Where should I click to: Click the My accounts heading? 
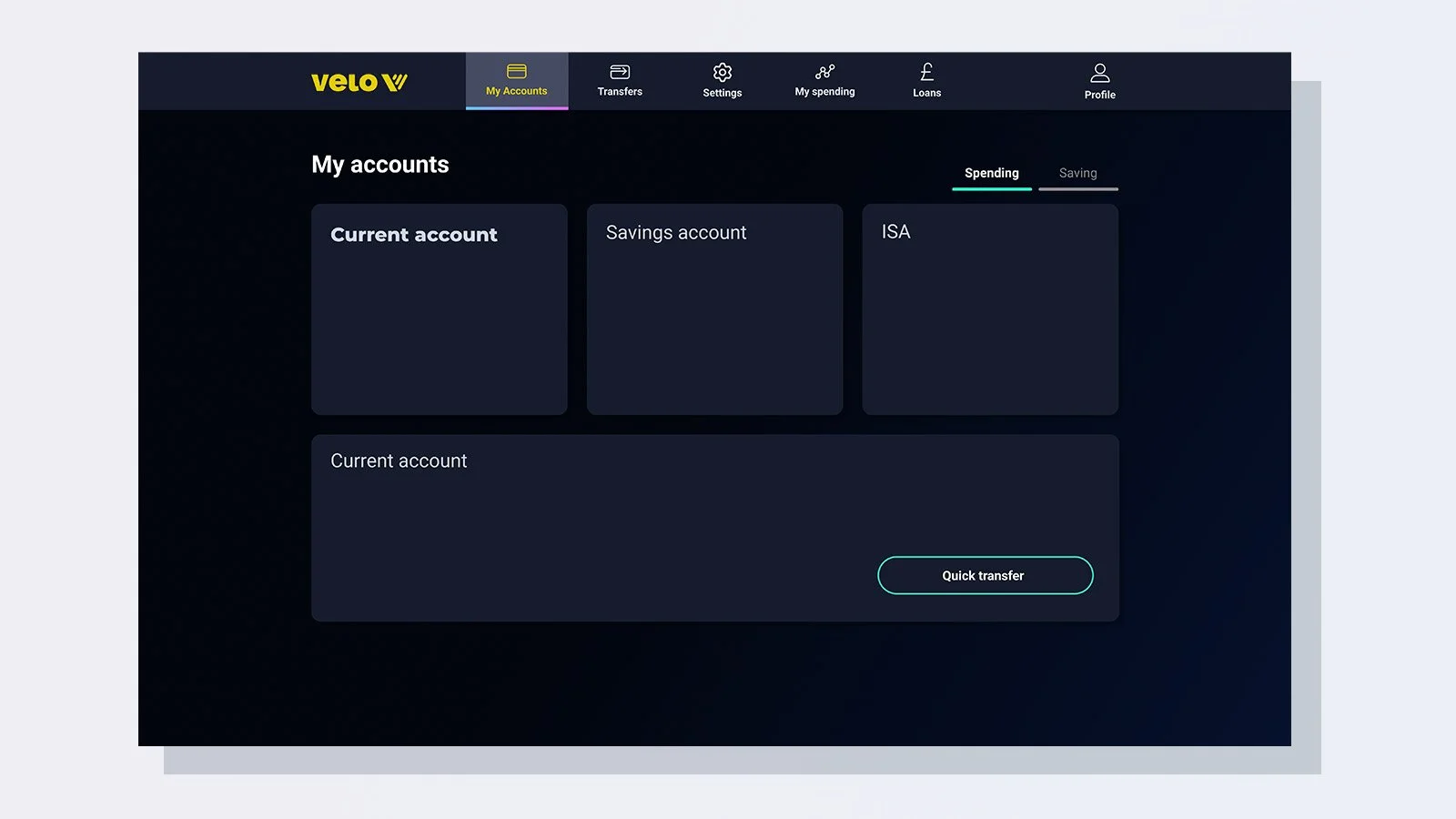(380, 165)
